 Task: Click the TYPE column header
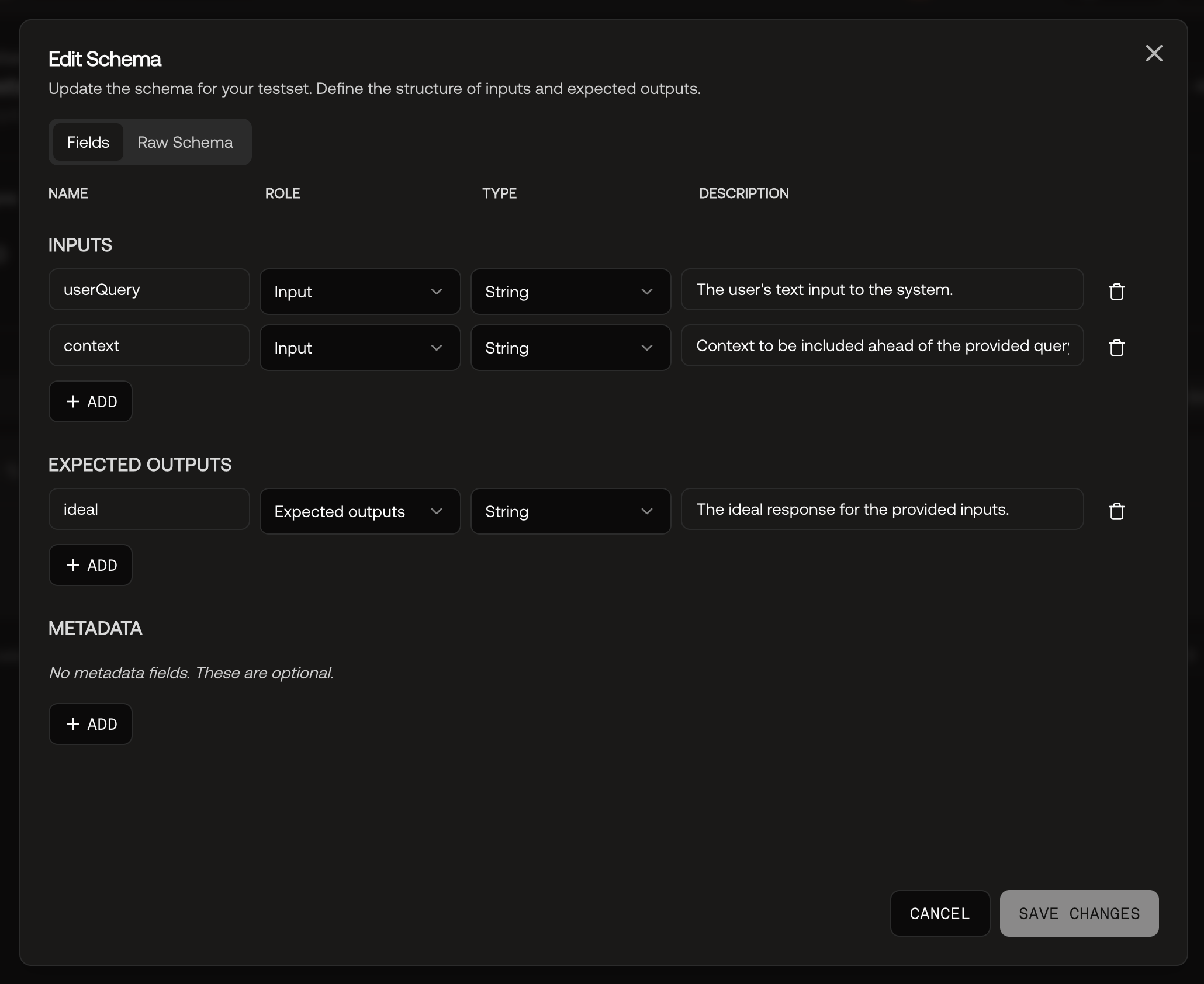(499, 193)
